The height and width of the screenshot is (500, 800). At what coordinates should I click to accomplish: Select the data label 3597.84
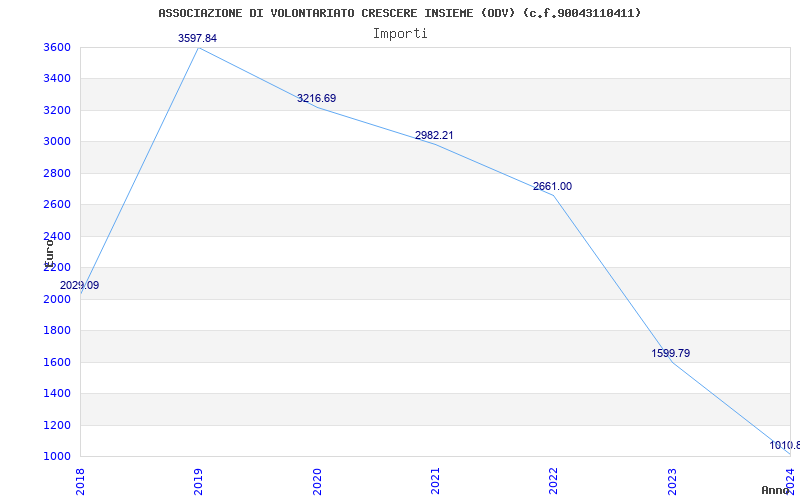tap(197, 38)
